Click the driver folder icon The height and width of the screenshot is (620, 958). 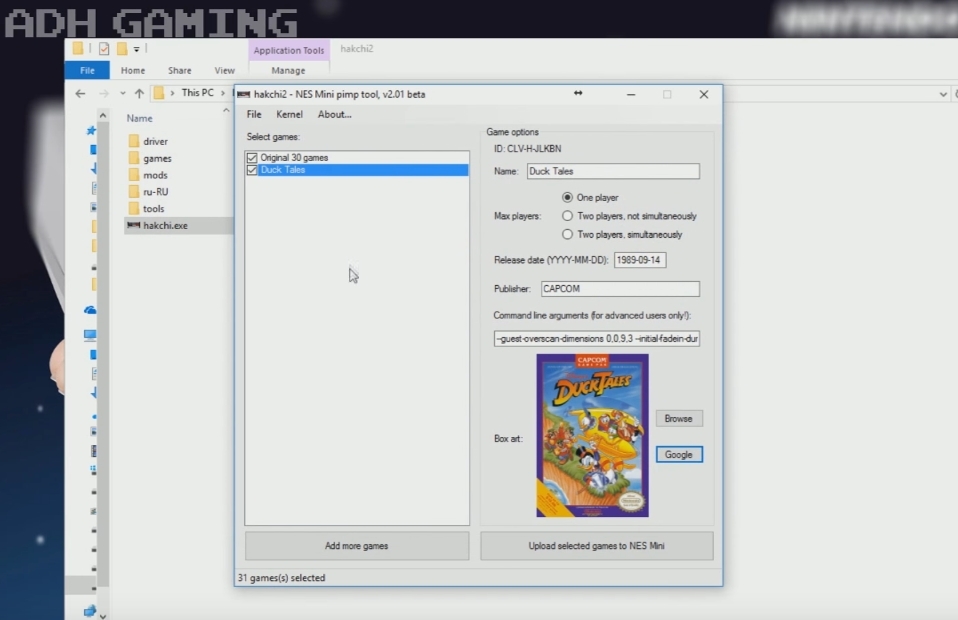coord(134,142)
